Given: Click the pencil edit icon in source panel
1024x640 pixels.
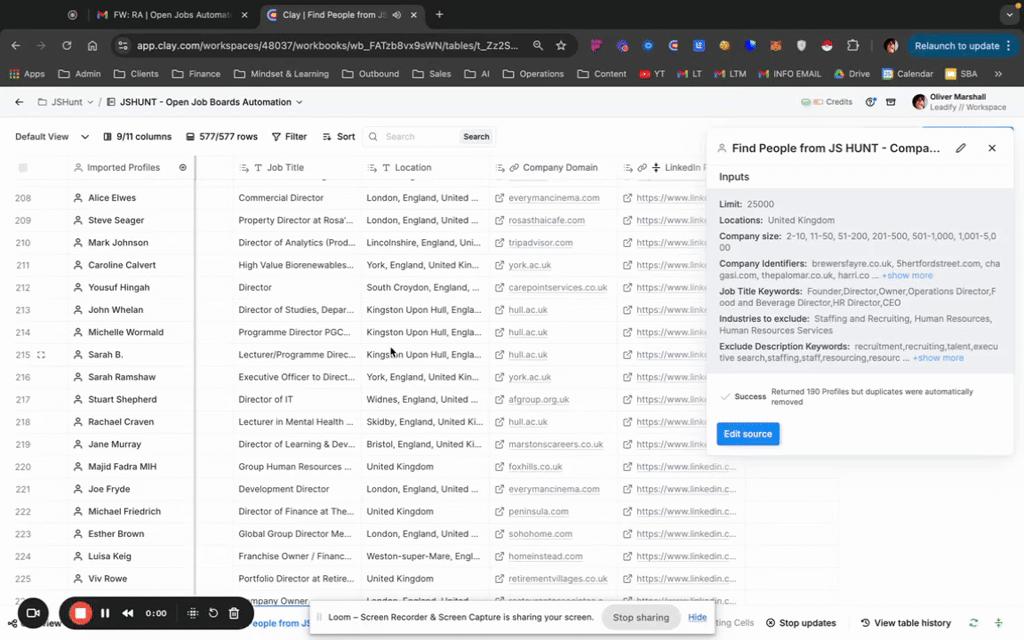Looking at the screenshot, I should click(x=961, y=148).
